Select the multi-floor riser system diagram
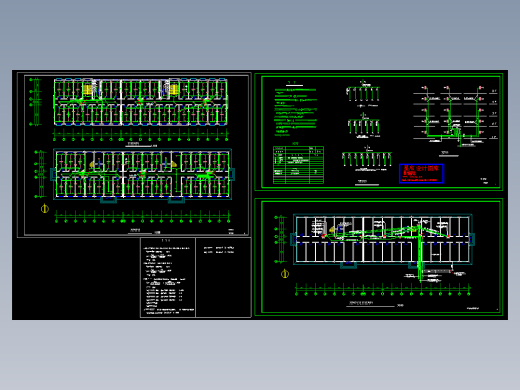This screenshot has height=390, width=520. pos(455,116)
